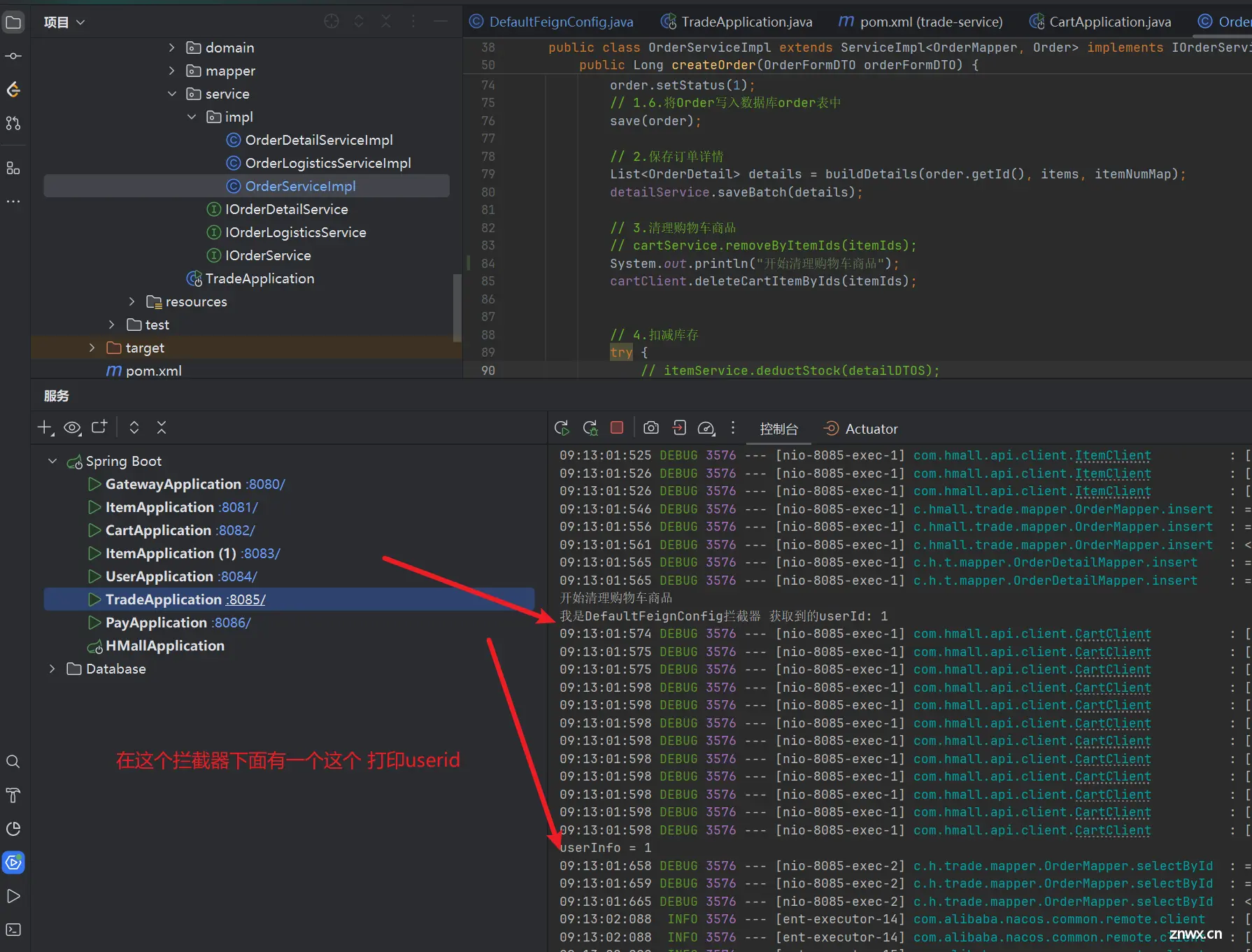The height and width of the screenshot is (952, 1252).
Task: Open CartApplication :8082/ port link
Action: tap(235, 530)
